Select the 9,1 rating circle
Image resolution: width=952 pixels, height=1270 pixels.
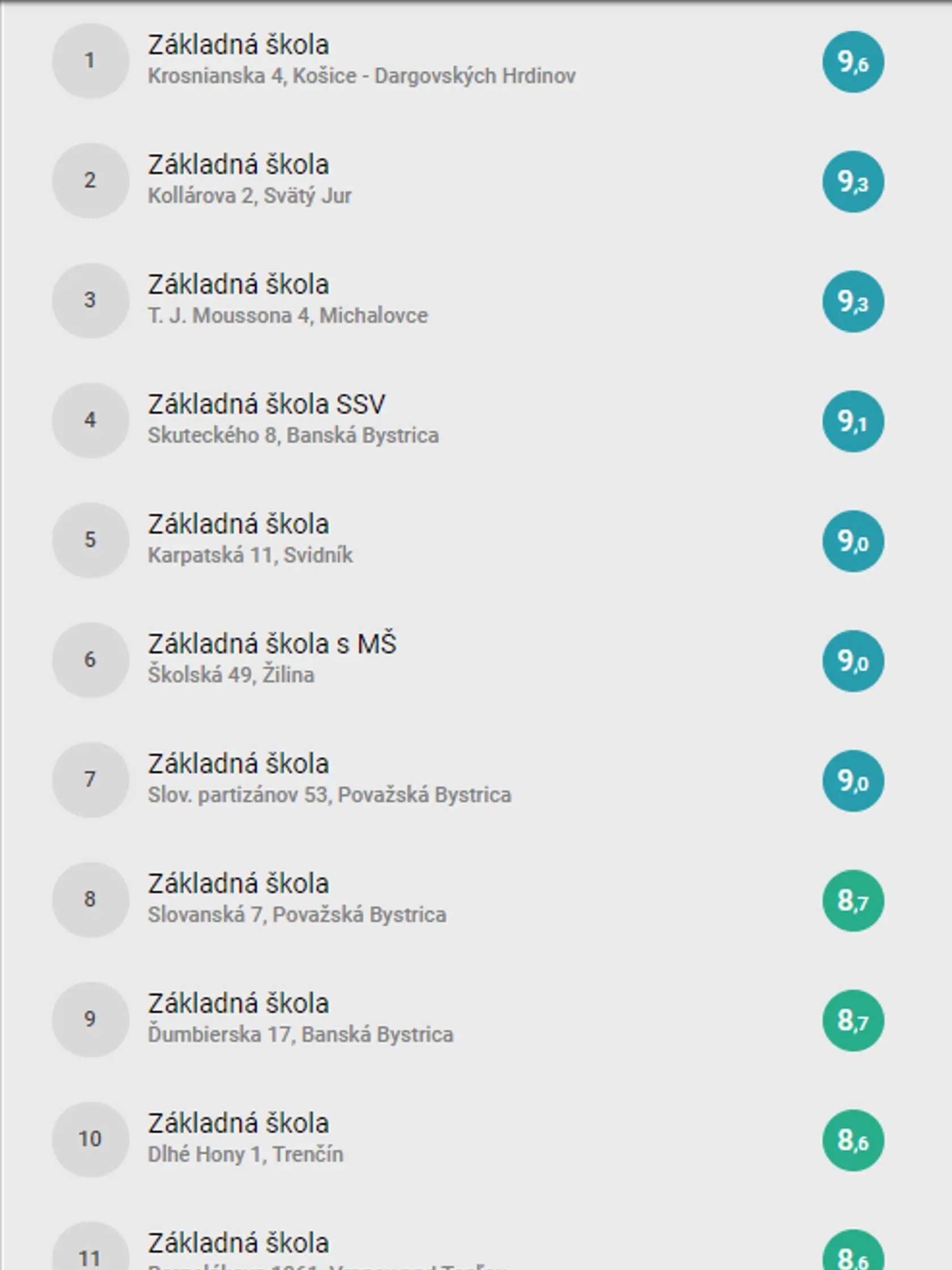(853, 421)
